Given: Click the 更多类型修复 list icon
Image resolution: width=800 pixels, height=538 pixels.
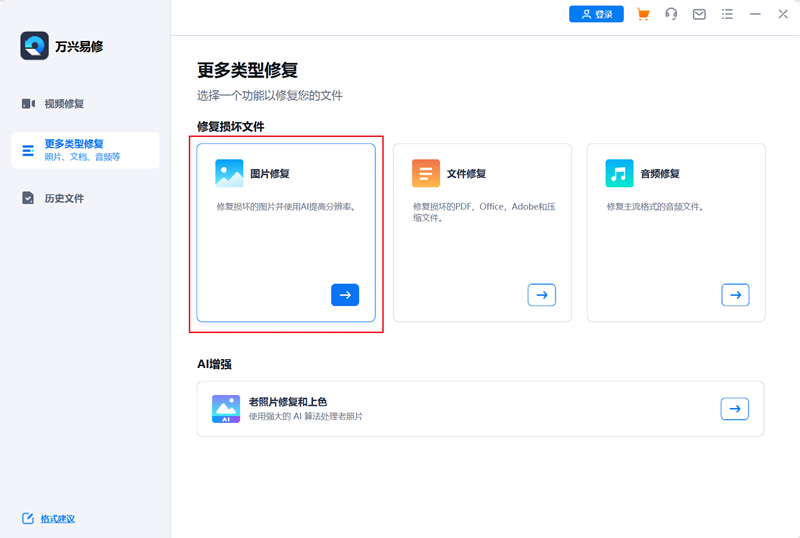Looking at the screenshot, I should point(28,151).
